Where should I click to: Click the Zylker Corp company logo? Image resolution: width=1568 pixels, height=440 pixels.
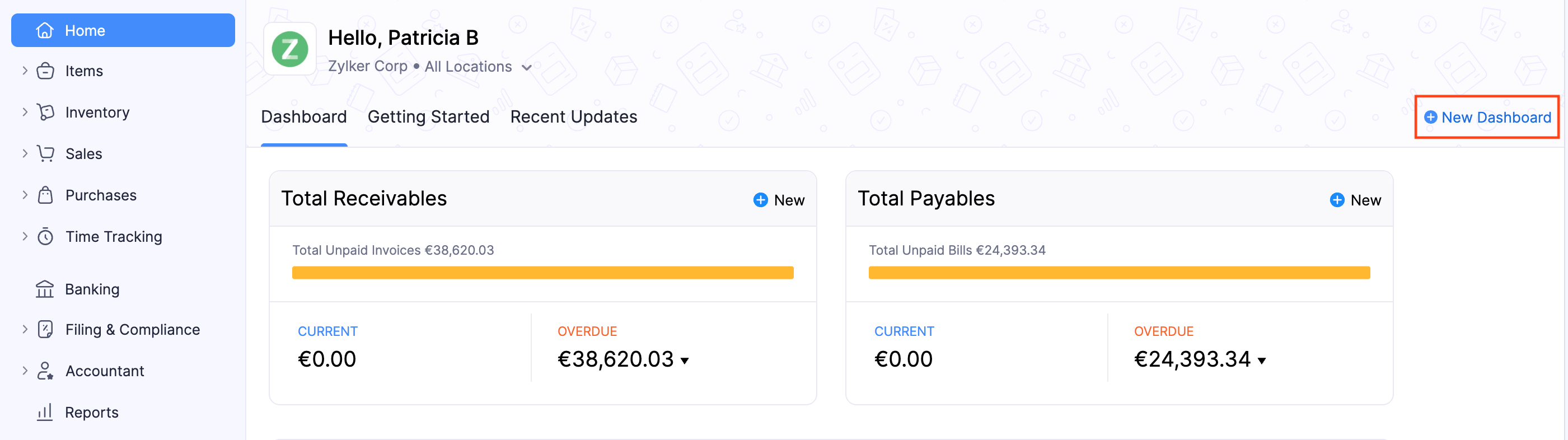(x=290, y=49)
